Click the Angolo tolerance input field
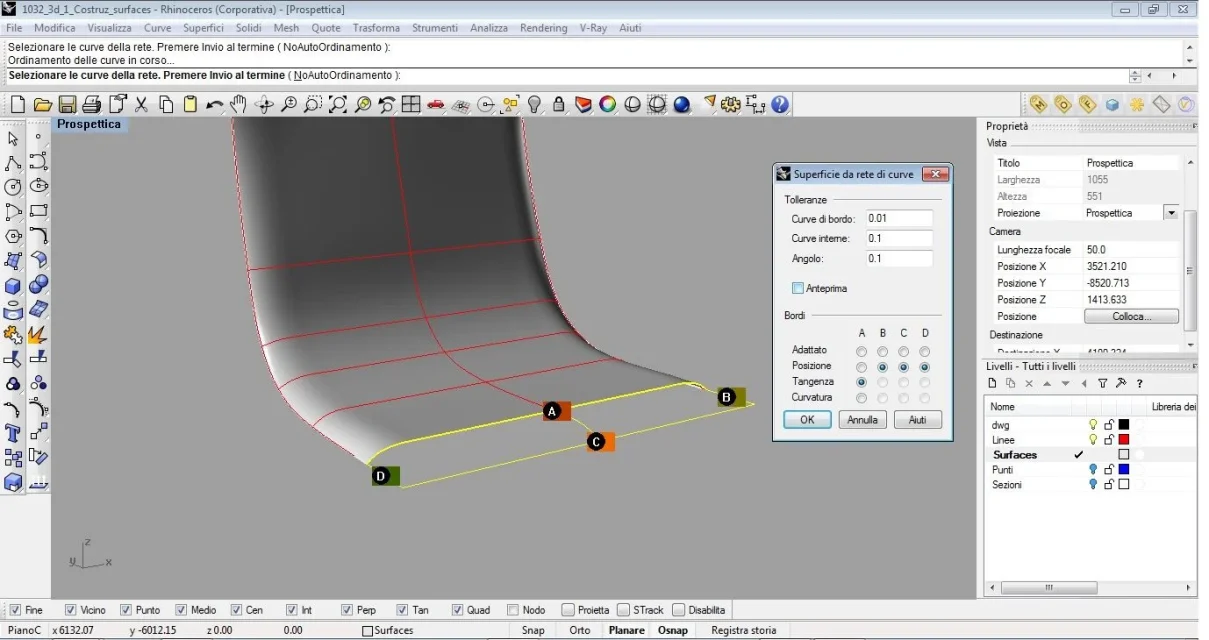The width and height of the screenshot is (1209, 640). [x=899, y=259]
